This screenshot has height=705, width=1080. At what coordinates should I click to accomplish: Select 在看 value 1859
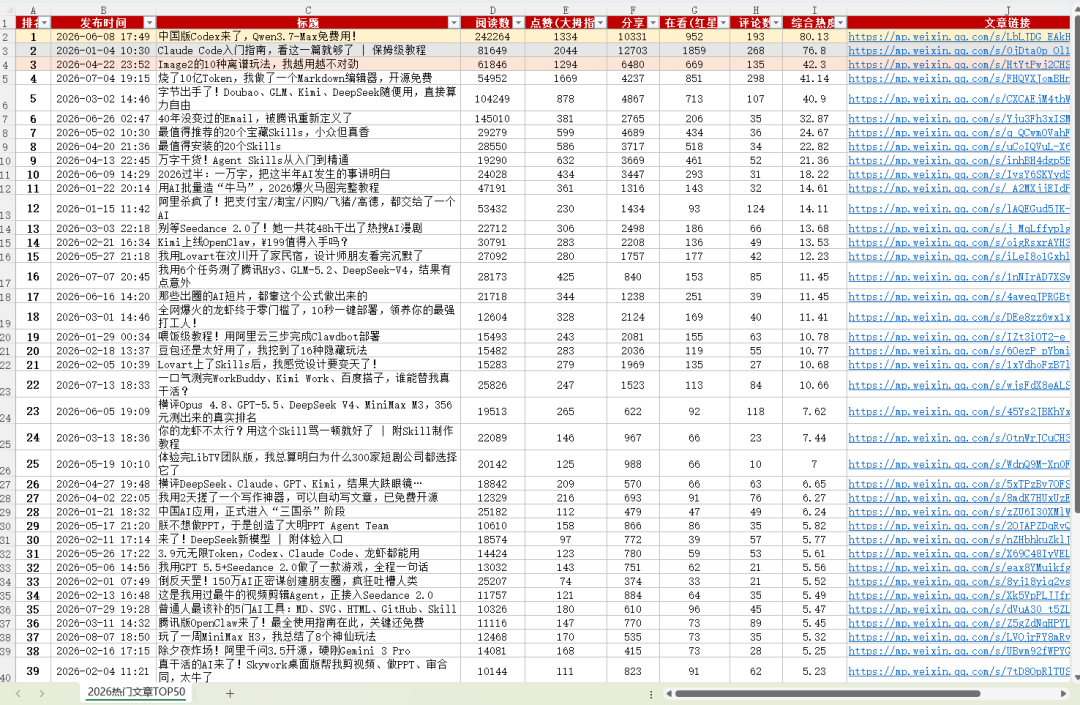[694, 50]
